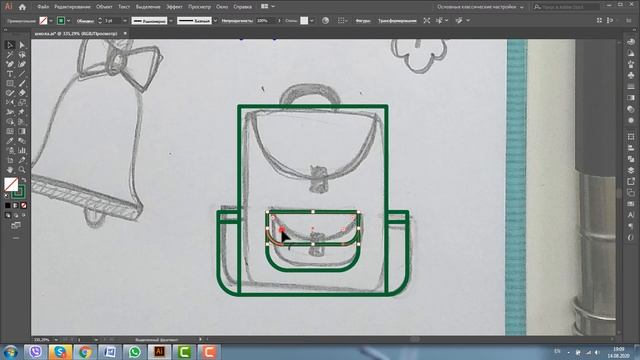This screenshot has height=360, width=640.
Task: Change the screen mode button
Action: pos(16,225)
